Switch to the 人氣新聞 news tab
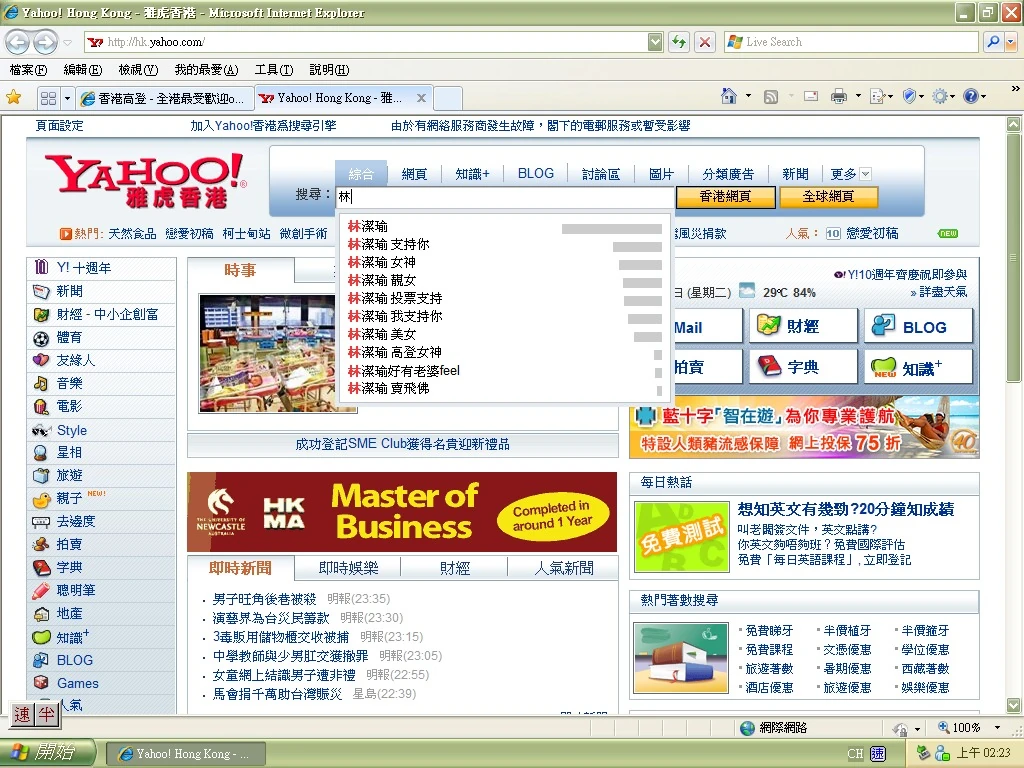Screen dimensions: 1024x768 [564, 568]
